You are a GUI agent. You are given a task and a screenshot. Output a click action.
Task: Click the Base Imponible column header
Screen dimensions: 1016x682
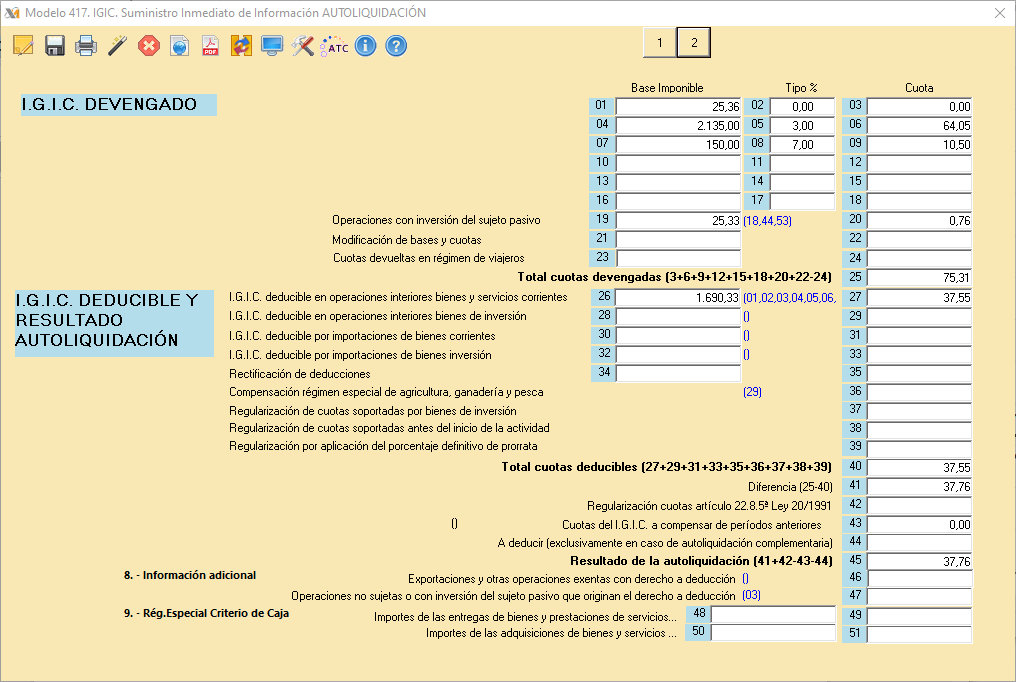pyautogui.click(x=667, y=87)
